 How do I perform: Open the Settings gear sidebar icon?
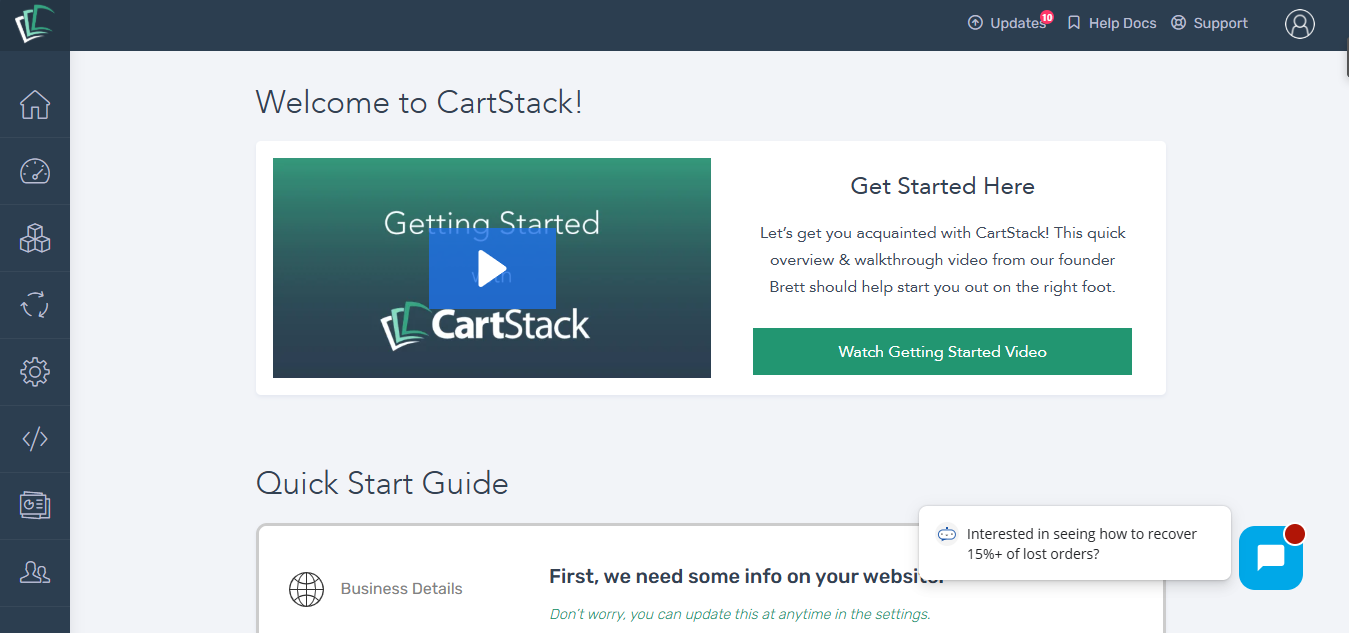pos(35,372)
